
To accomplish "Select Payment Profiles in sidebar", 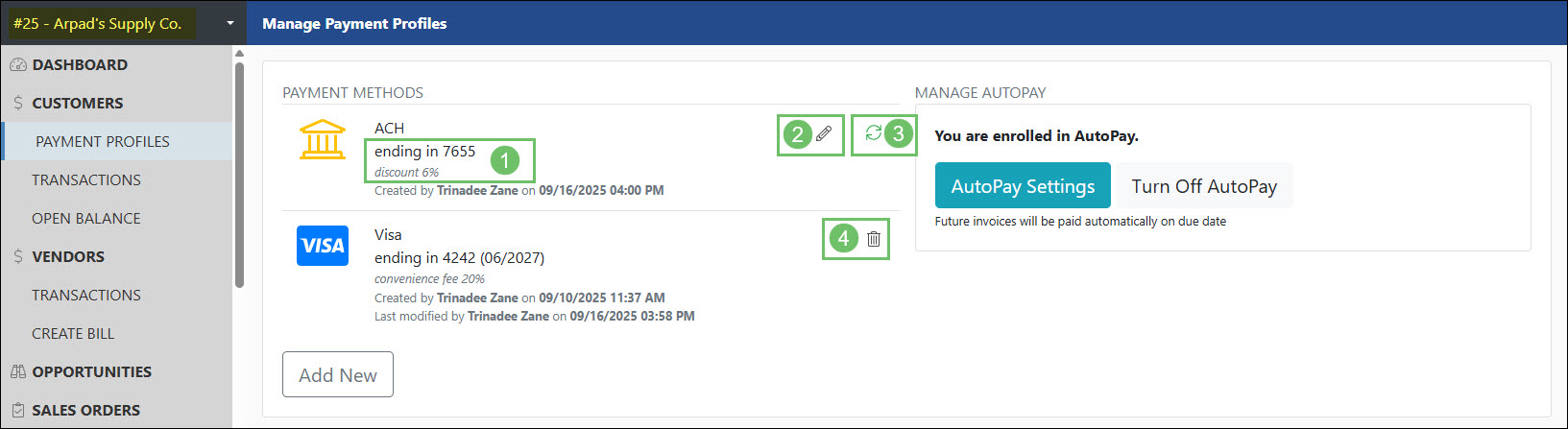I will [102, 141].
